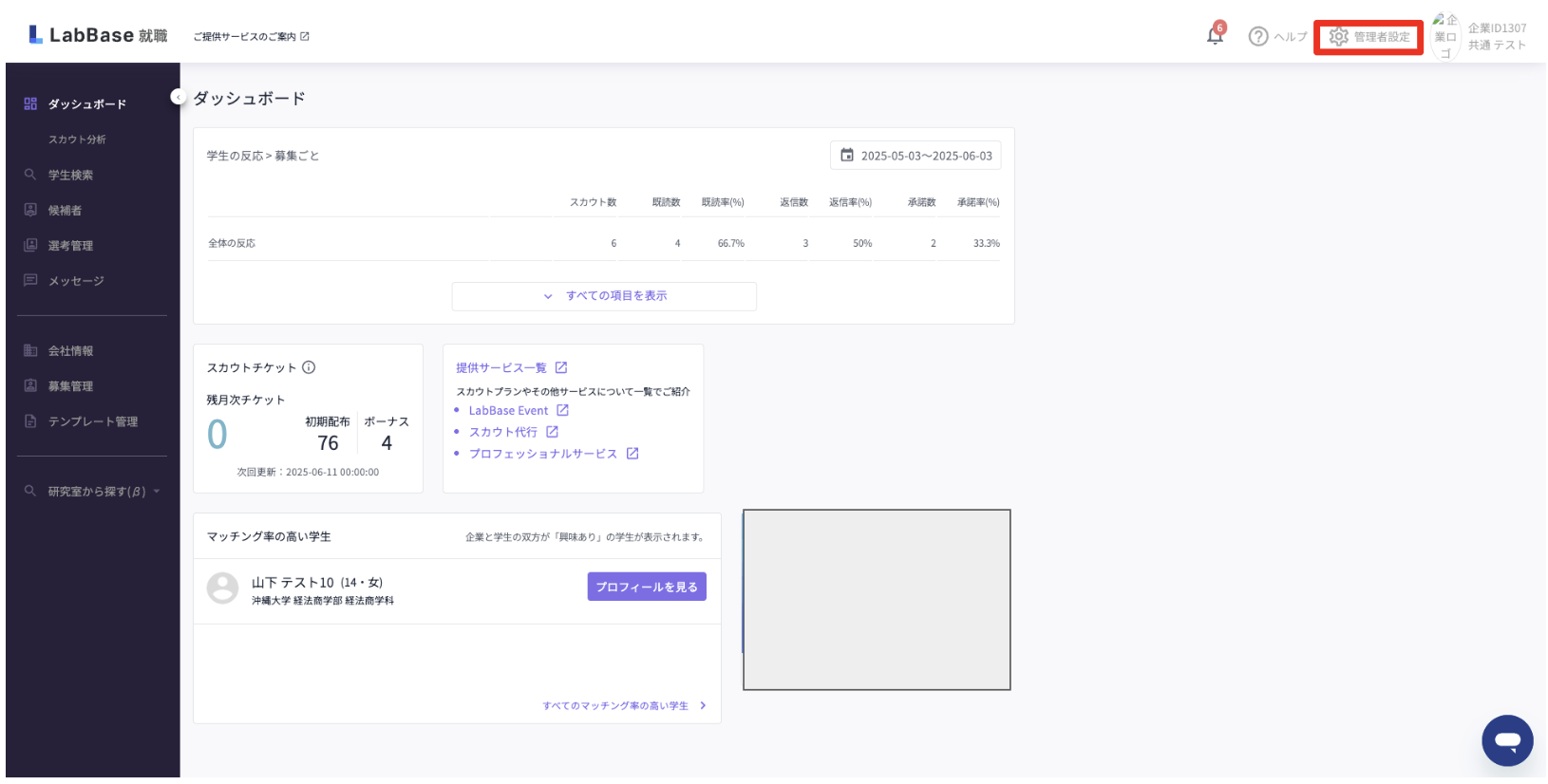Click the calendar icon in date range
Image resolution: width=1548 pixels, height=784 pixels.
[x=847, y=156]
